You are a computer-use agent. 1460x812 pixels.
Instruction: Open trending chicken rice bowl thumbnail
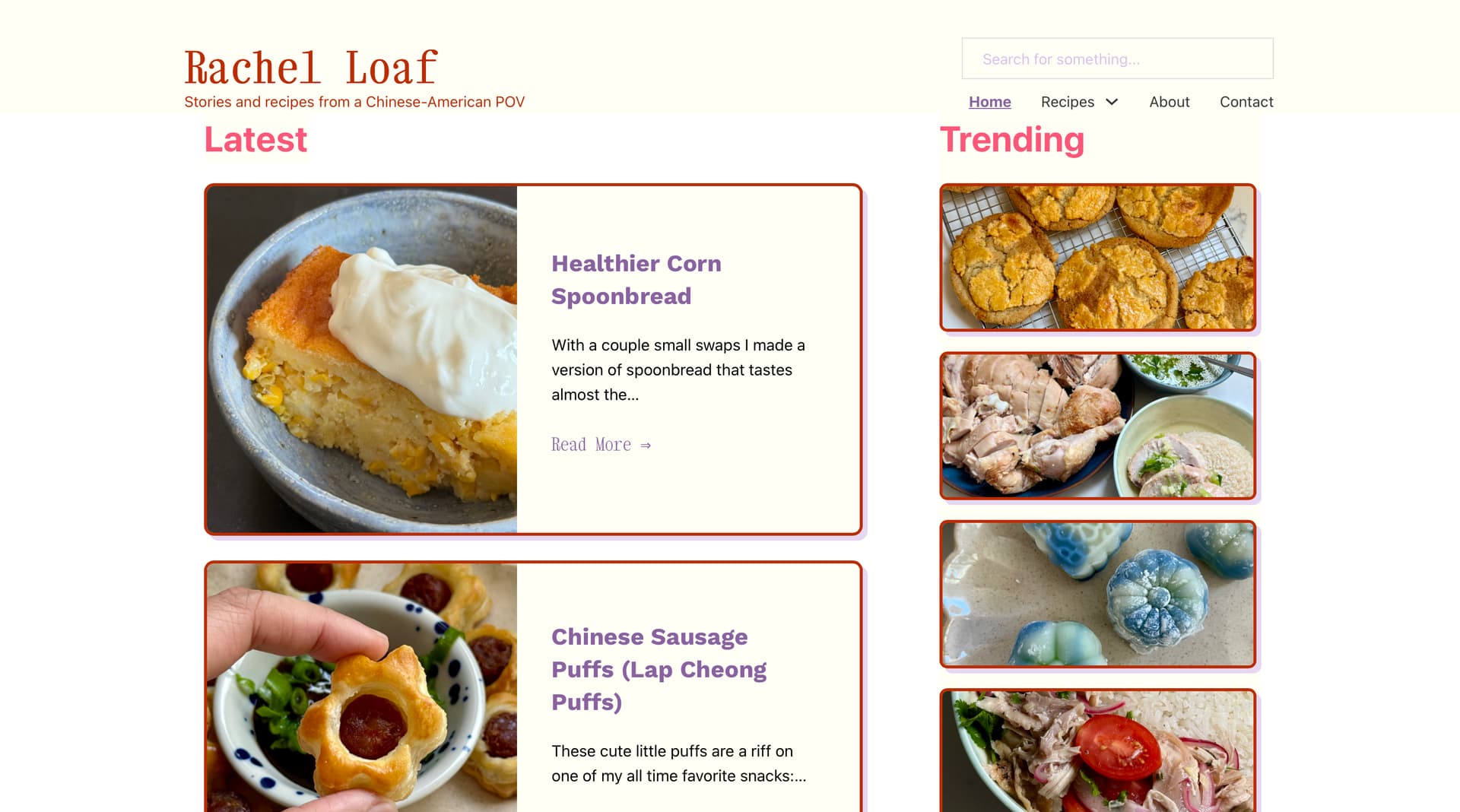click(x=1097, y=751)
